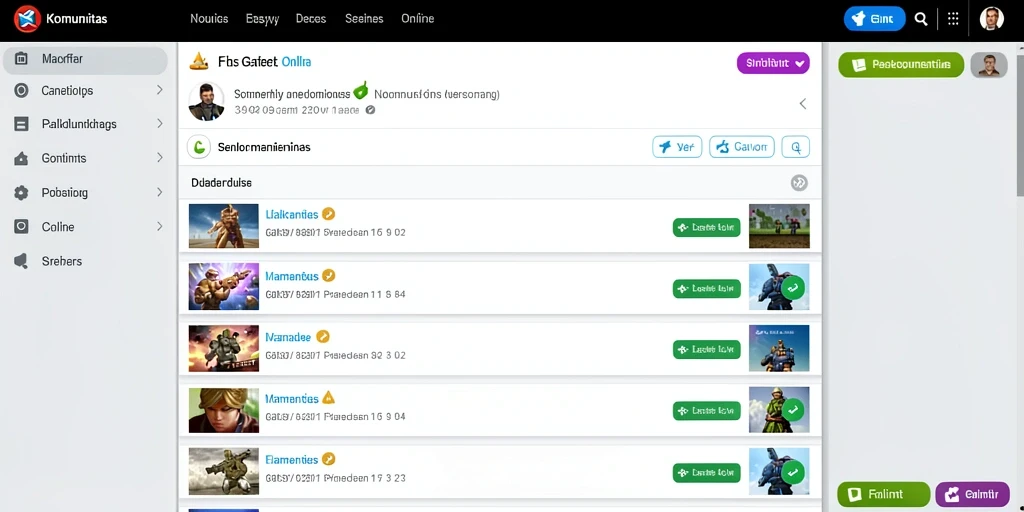Viewport: 1024px width, 512px height.
Task: Toggle the green checkmark on Elamentics thumbnail
Action: click(x=793, y=471)
